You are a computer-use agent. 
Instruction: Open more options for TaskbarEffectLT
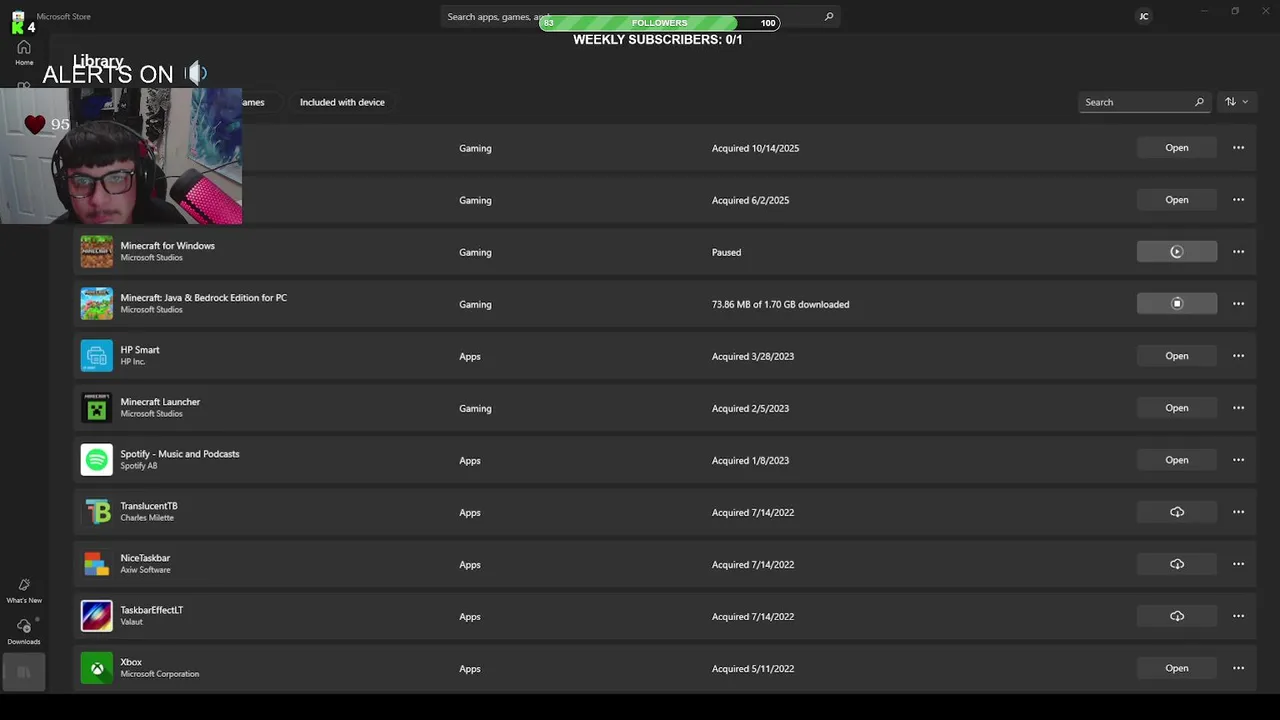click(x=1238, y=616)
